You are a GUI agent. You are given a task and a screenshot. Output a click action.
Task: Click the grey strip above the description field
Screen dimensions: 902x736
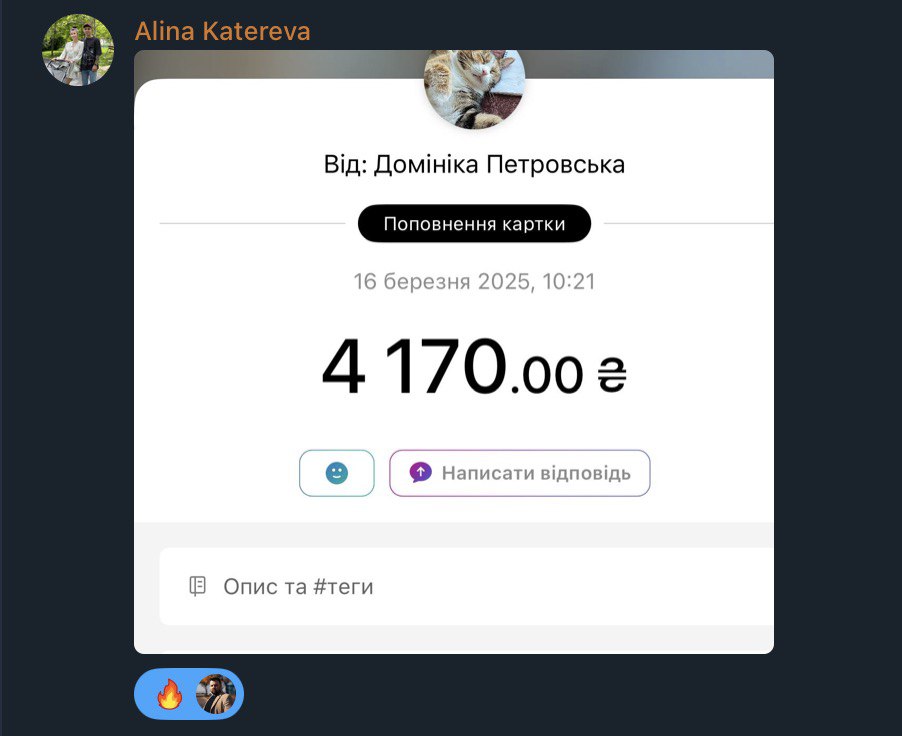click(454, 535)
